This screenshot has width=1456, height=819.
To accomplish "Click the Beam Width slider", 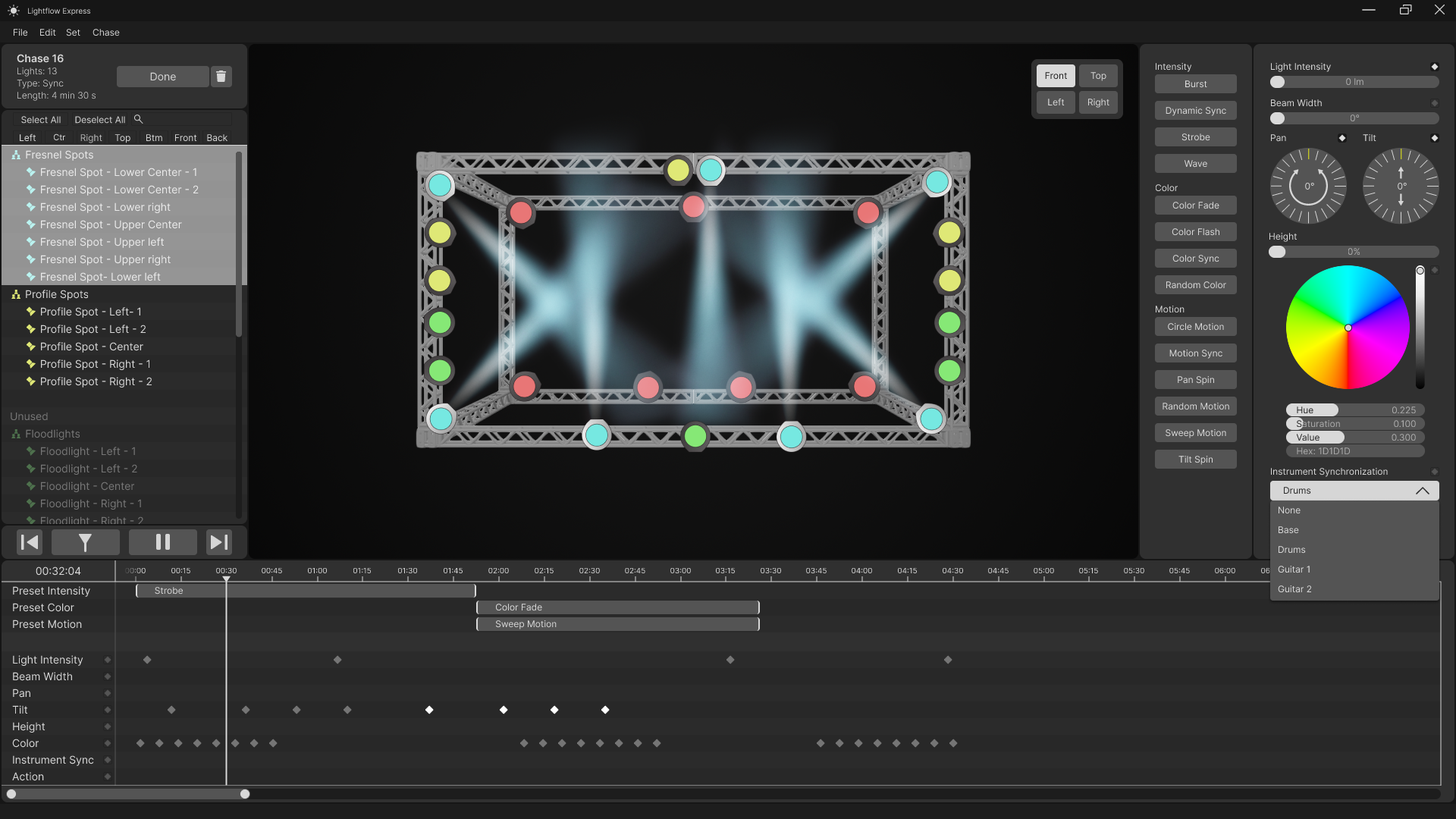I will (1354, 118).
